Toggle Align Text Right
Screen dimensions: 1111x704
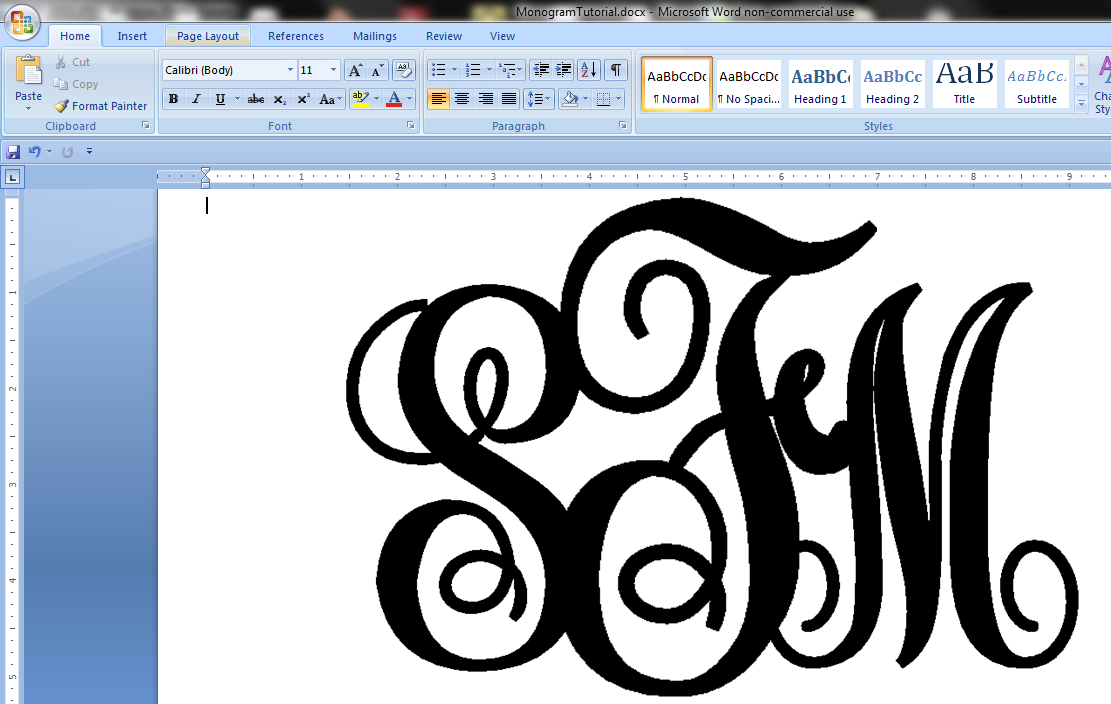point(485,99)
